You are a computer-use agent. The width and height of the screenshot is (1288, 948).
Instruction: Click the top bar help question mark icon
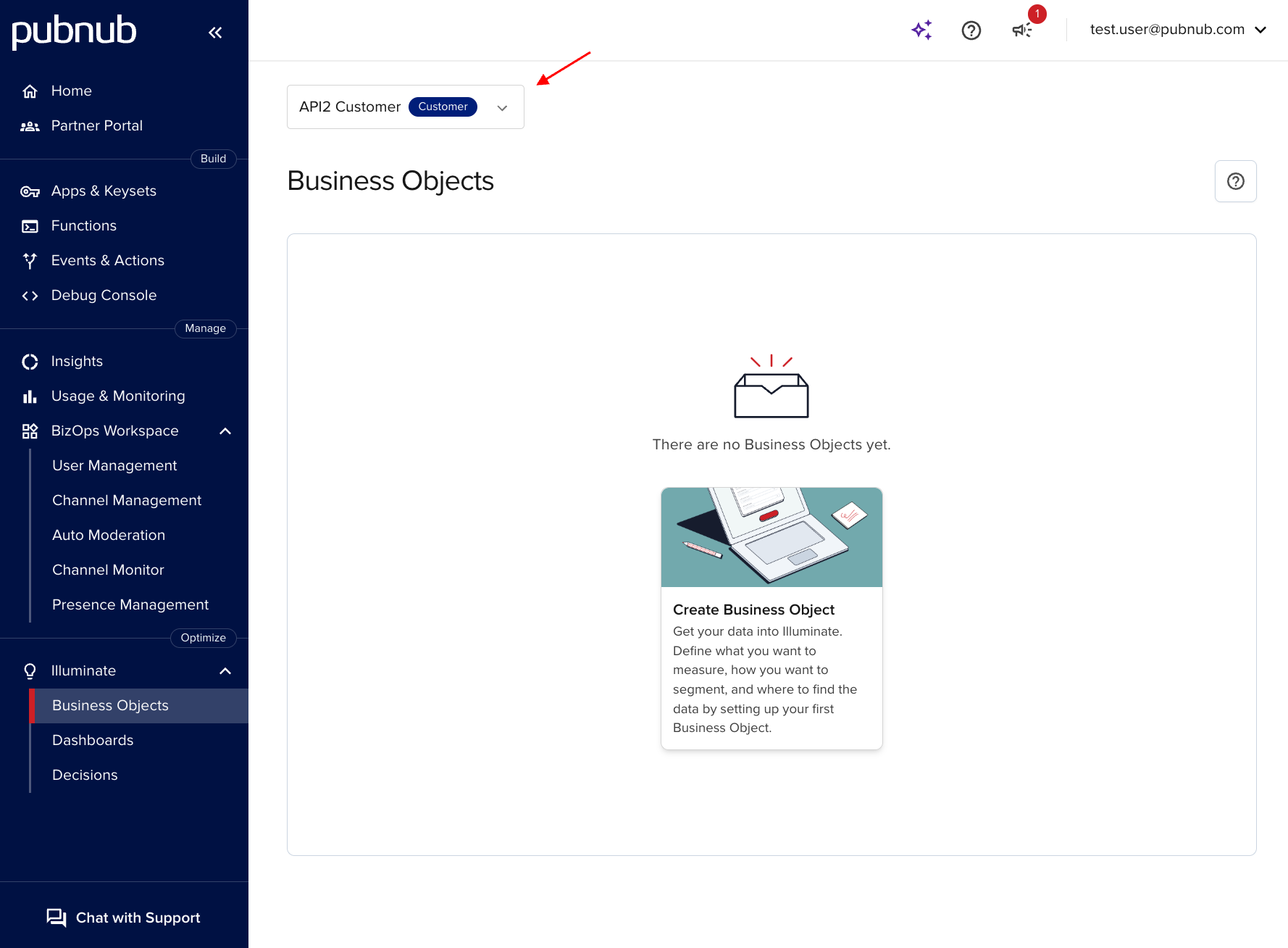971,30
